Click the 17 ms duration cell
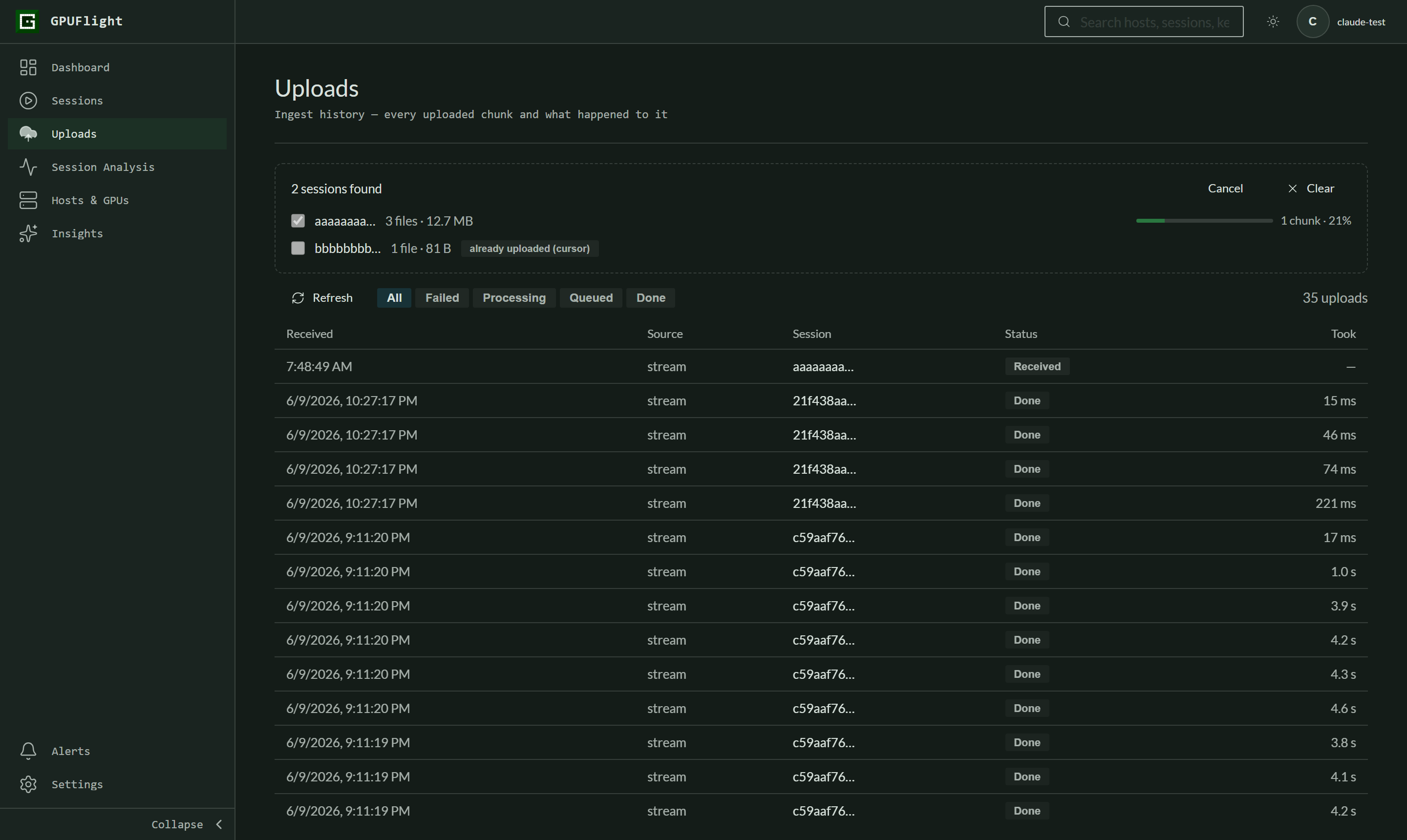 click(x=1339, y=538)
